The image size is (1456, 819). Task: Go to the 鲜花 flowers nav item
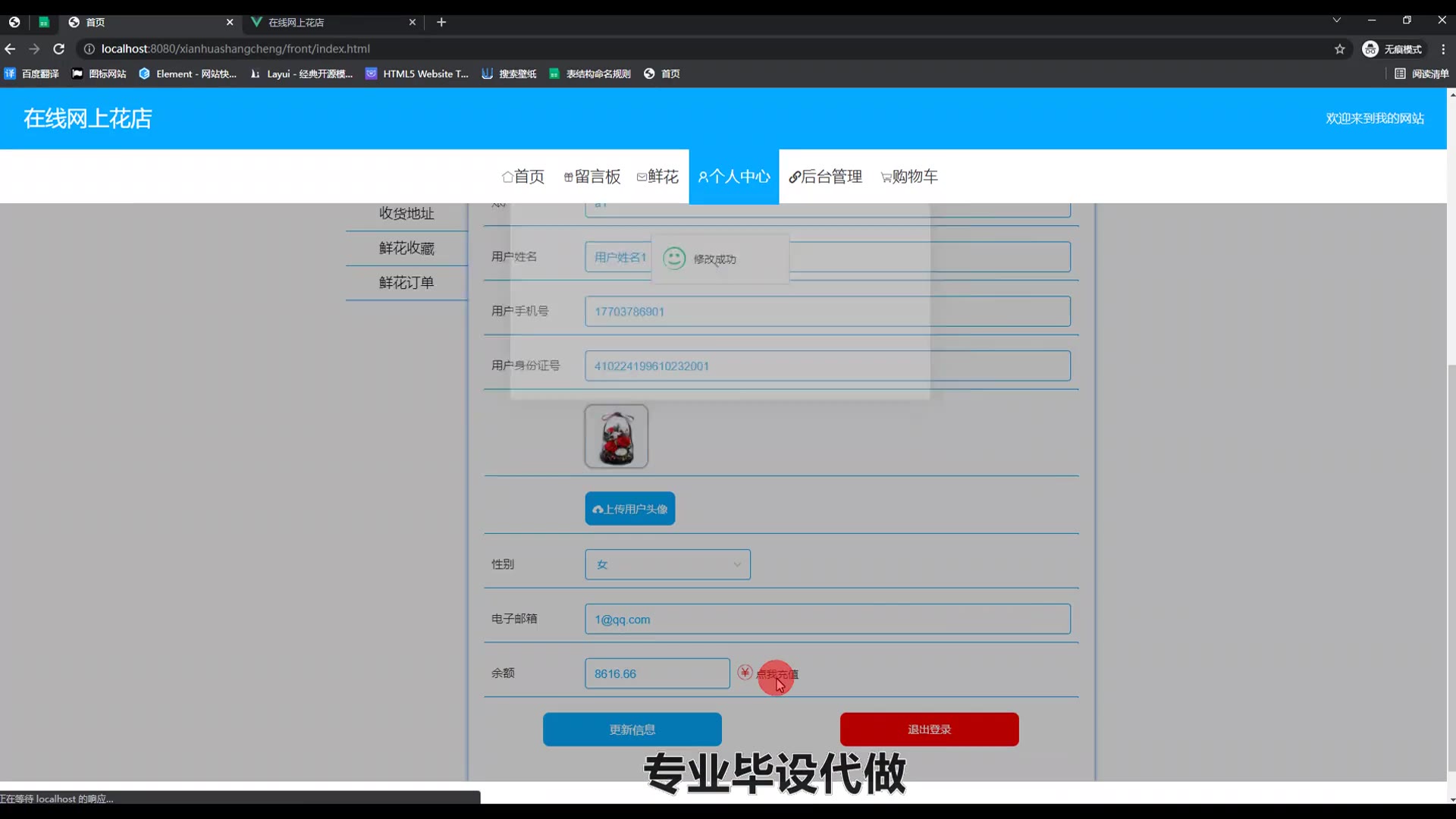coord(657,177)
